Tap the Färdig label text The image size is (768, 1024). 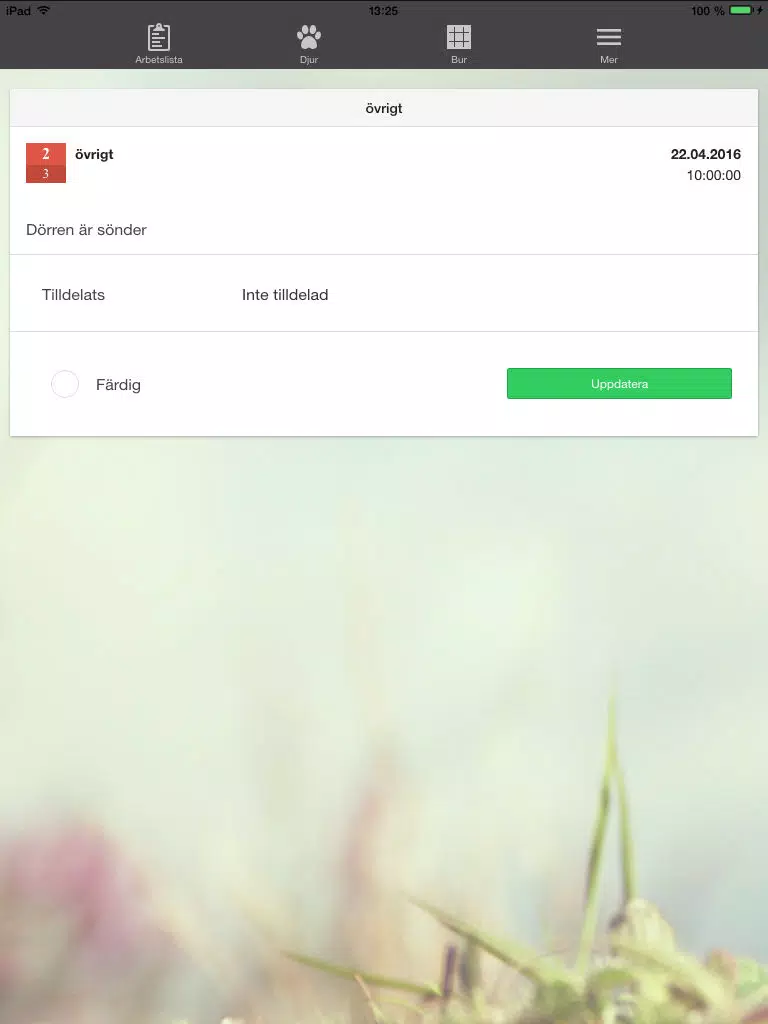click(x=118, y=385)
